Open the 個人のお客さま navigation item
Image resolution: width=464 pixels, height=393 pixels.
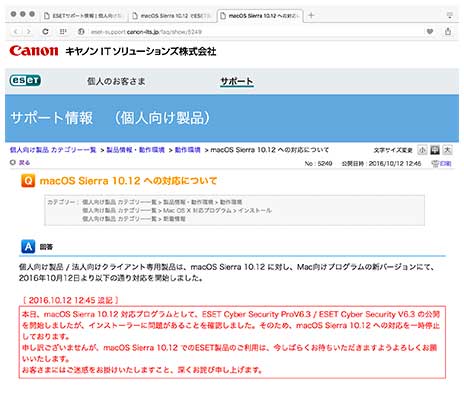tap(116, 81)
